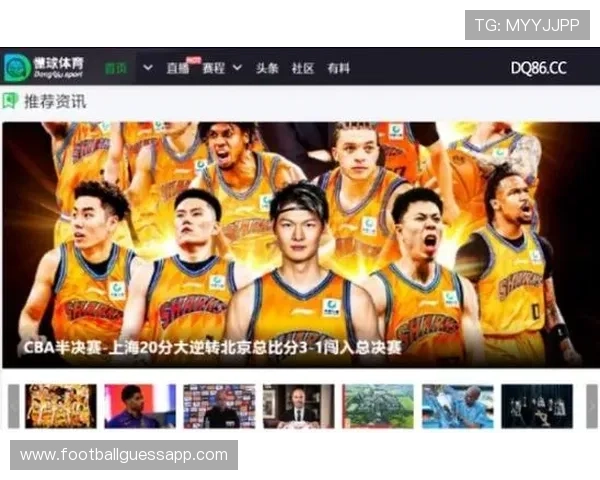
Task: Click the carousel next arrow on right
Action: coord(592,406)
